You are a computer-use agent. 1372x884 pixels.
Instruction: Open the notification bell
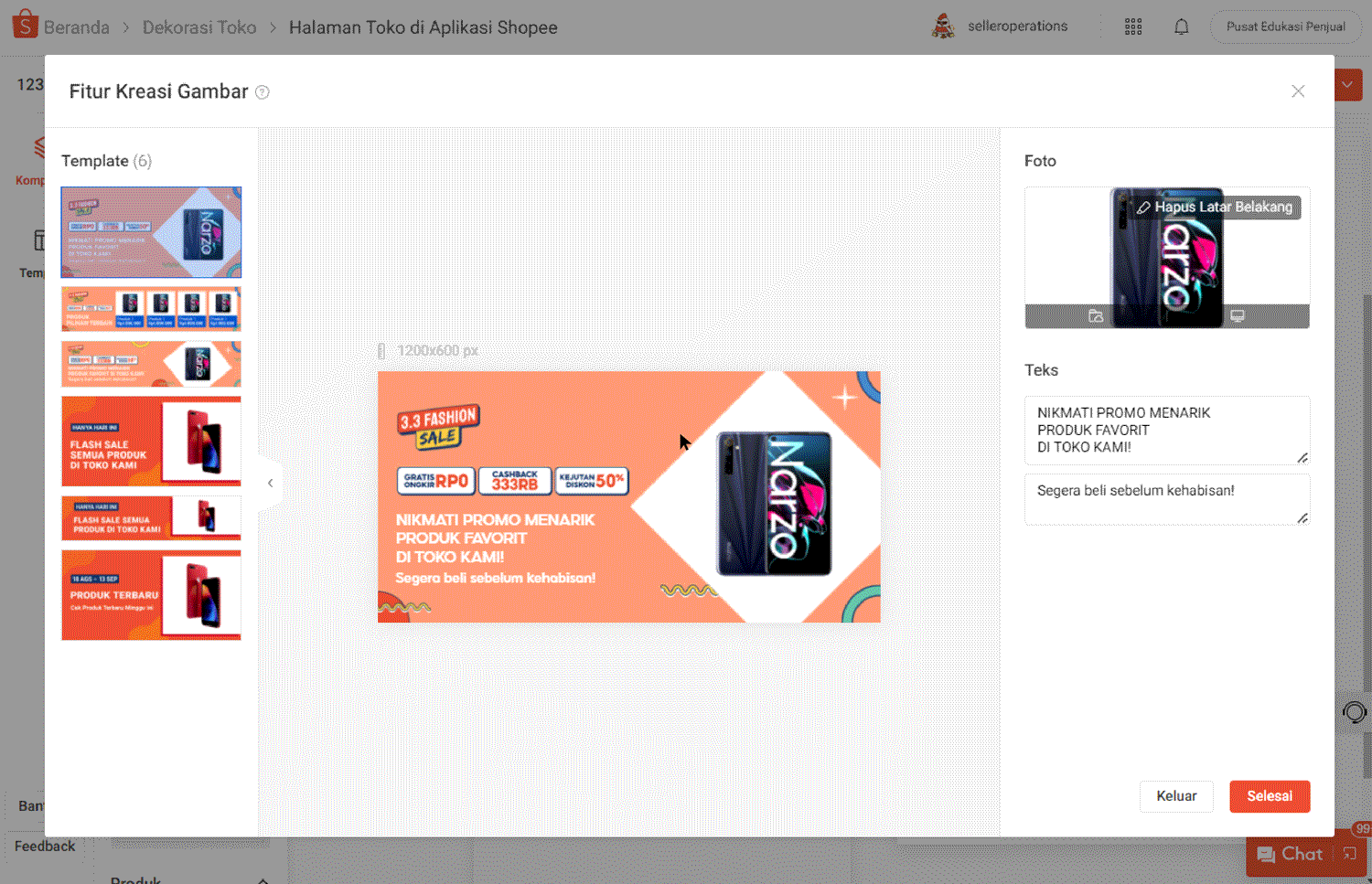point(1182,27)
